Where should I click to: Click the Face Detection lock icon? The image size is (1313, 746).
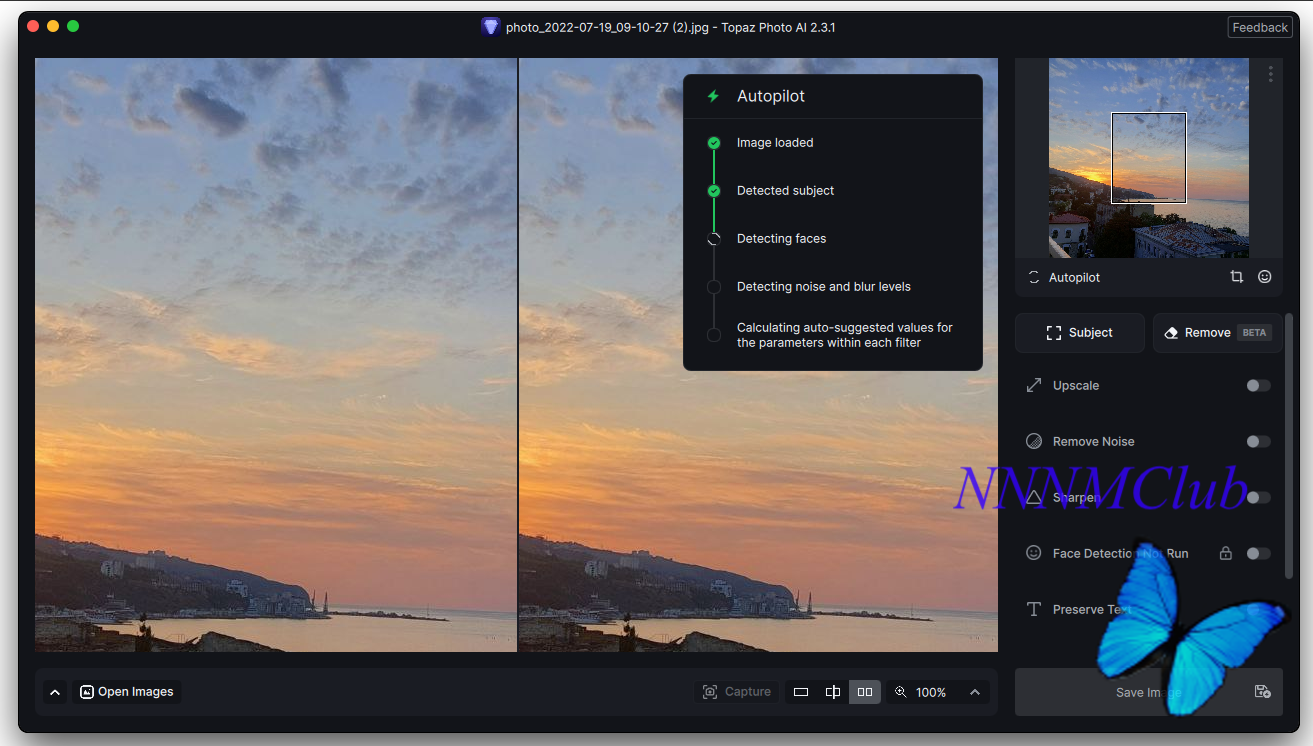pyautogui.click(x=1225, y=553)
